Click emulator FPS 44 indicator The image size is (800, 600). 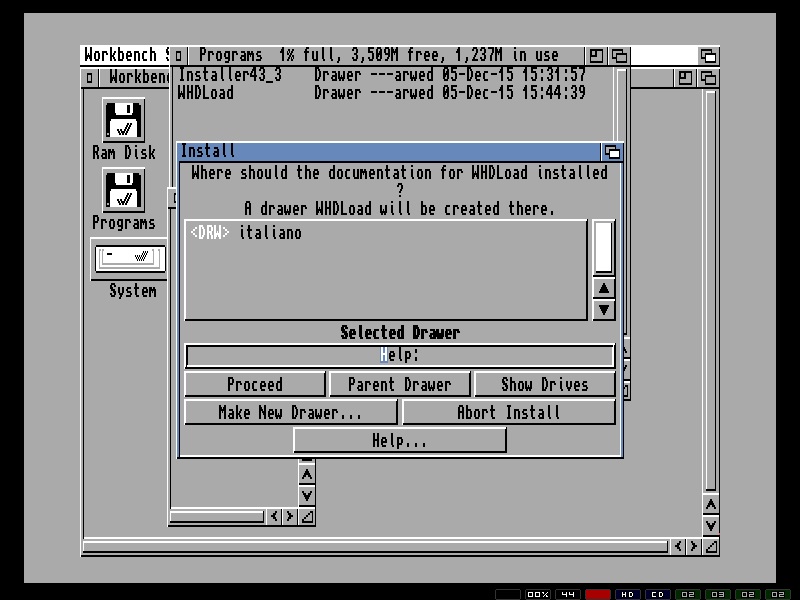pyautogui.click(x=567, y=594)
